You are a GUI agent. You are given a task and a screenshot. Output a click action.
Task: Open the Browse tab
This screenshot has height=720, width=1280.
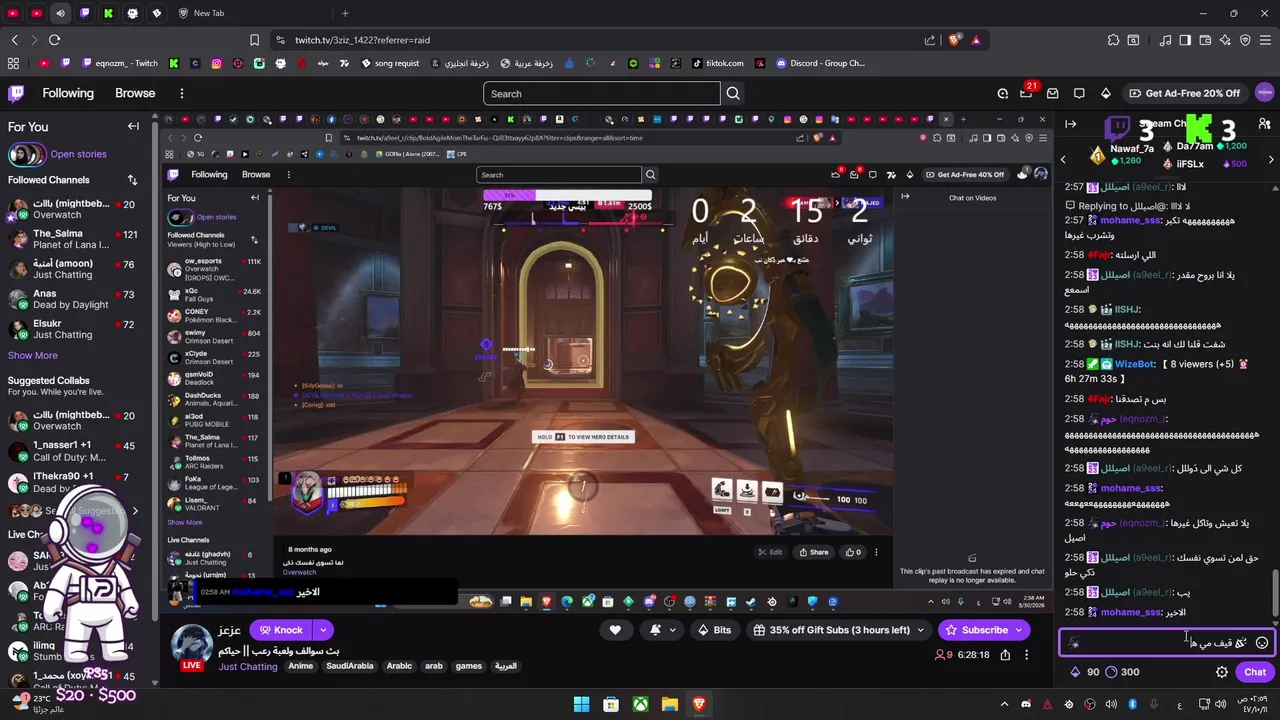point(135,93)
